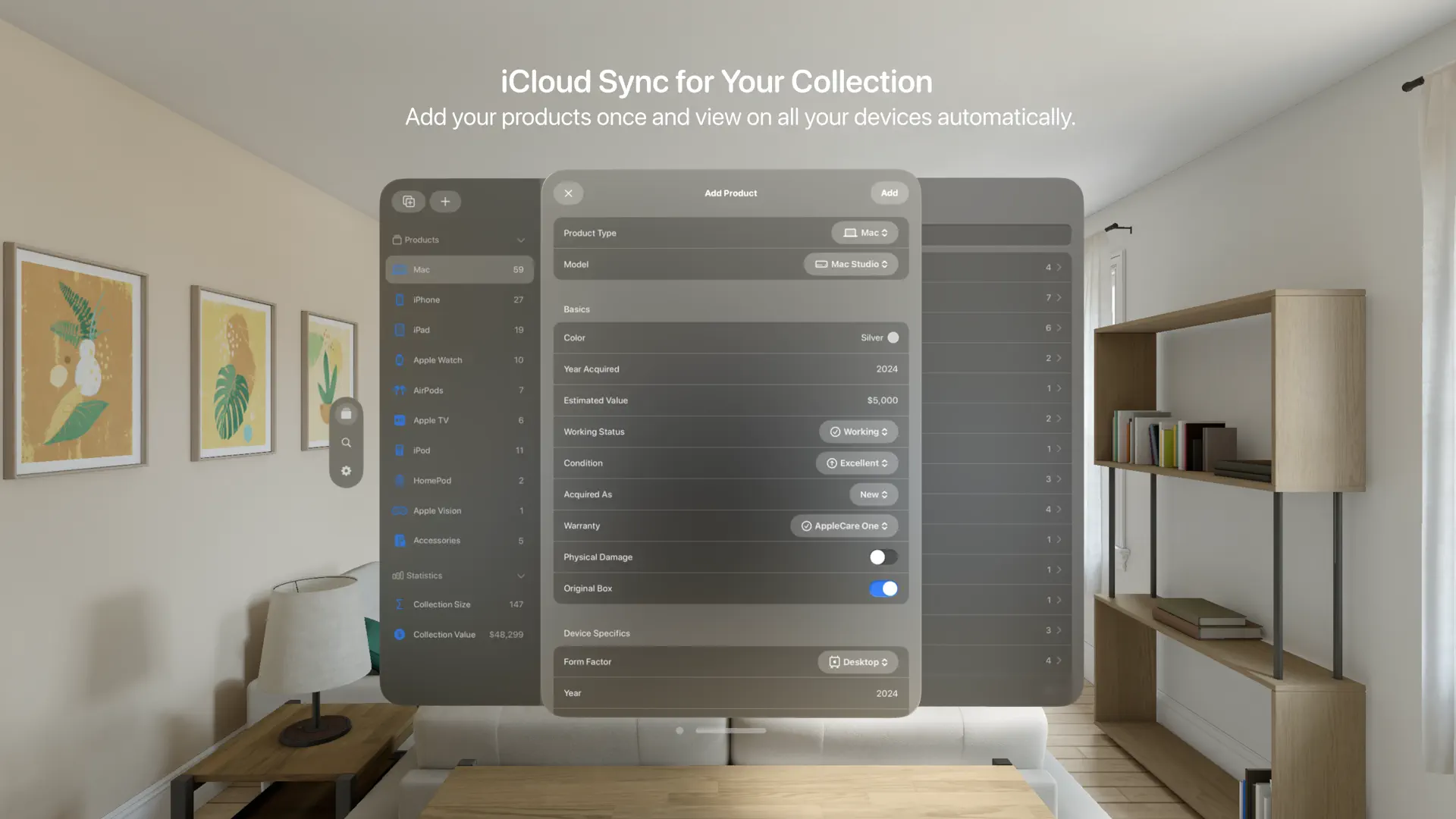
Task: Click the plus button to add new product
Action: 445,201
